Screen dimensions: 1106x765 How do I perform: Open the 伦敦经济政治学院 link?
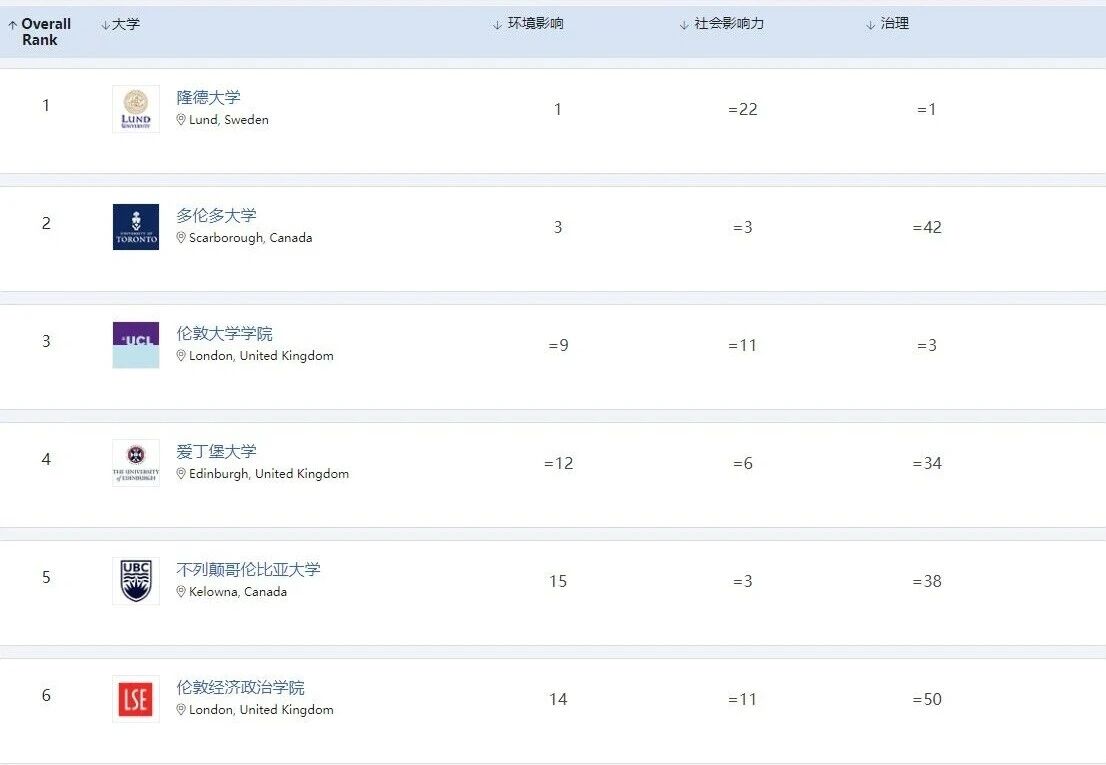[x=240, y=687]
